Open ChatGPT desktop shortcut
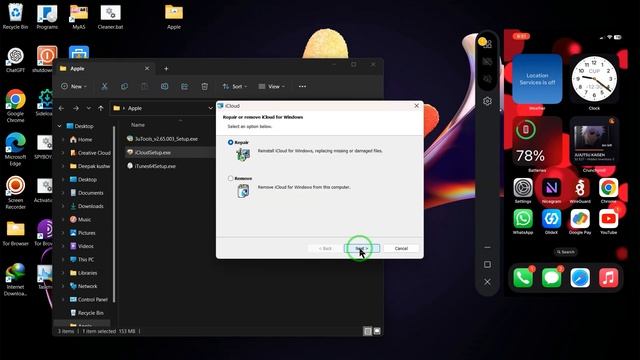 (15, 60)
